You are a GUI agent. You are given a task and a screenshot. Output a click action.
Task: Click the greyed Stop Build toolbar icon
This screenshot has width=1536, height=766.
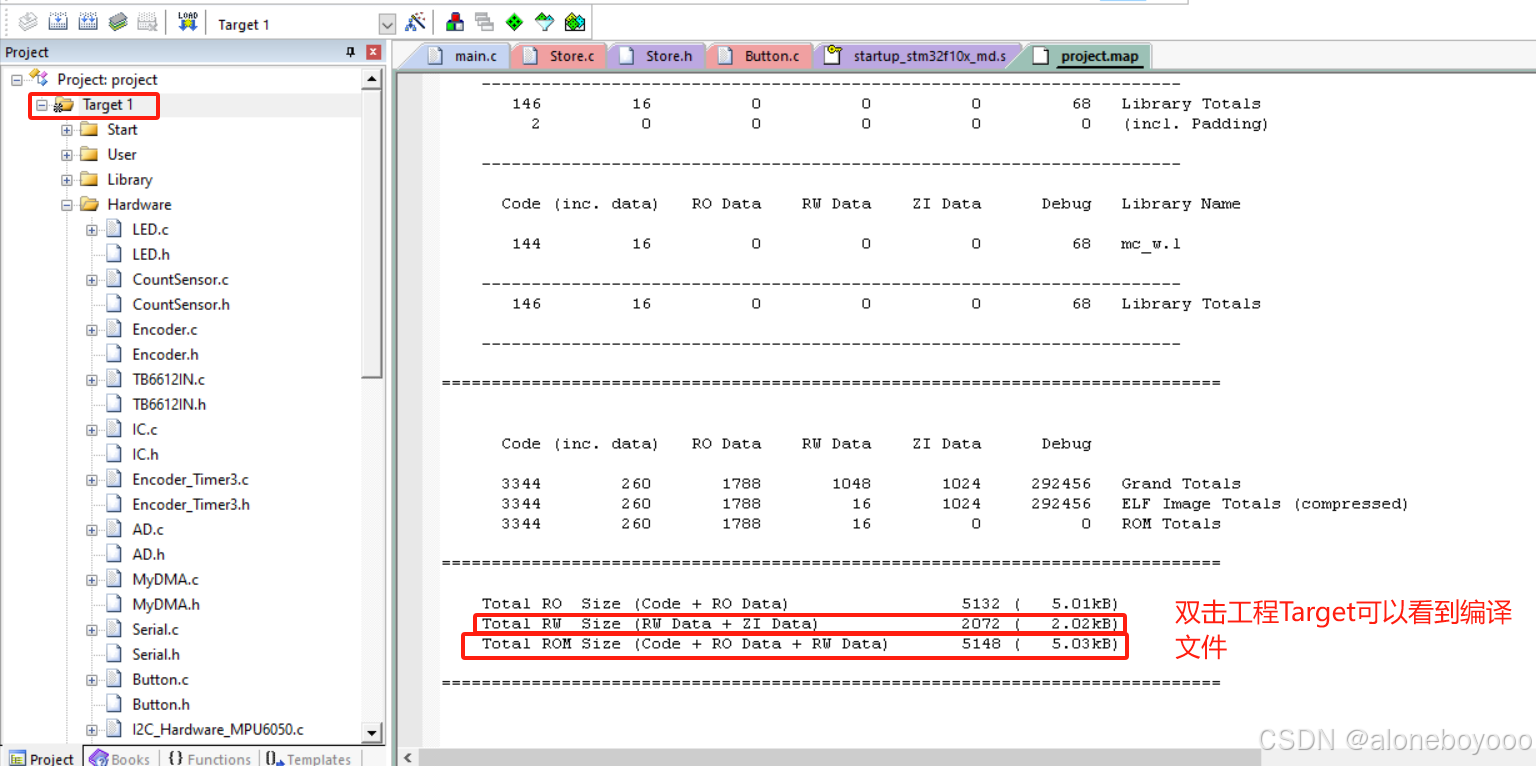click(147, 22)
